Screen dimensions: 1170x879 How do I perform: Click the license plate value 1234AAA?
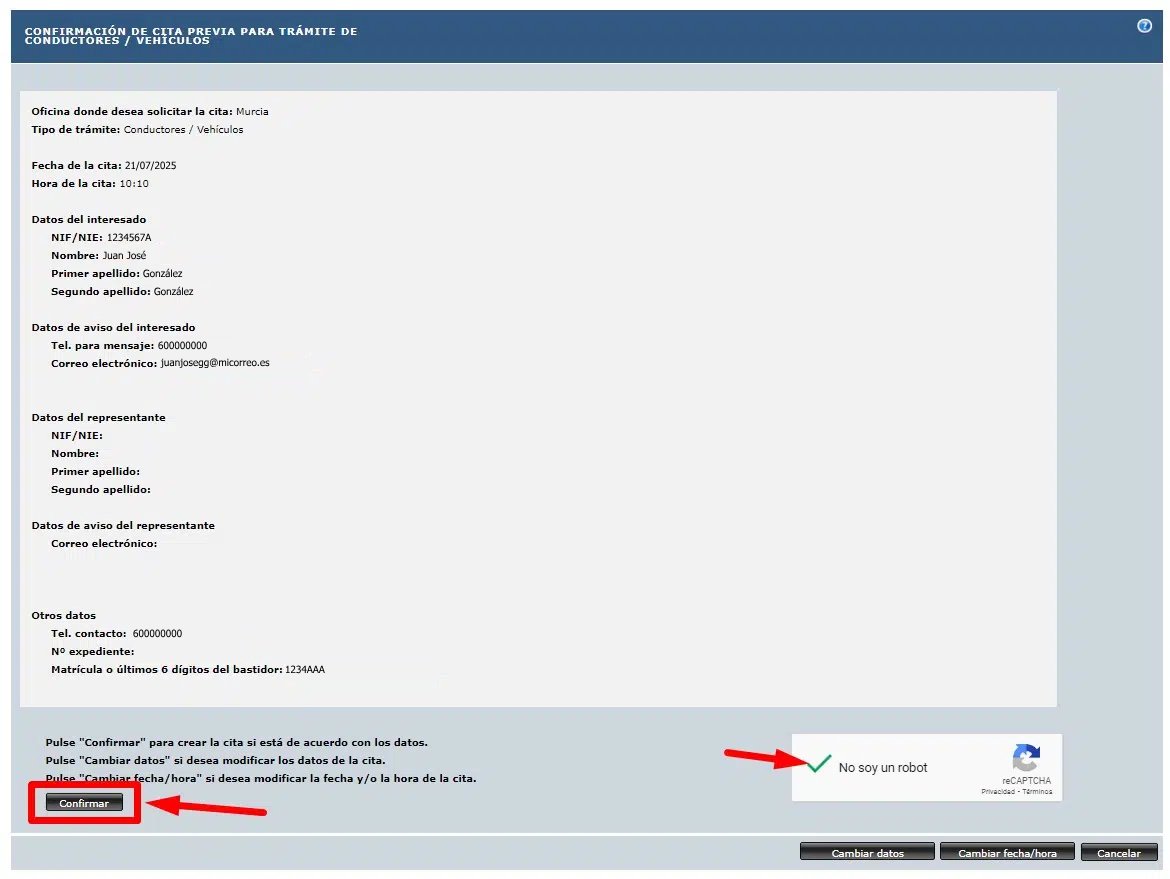pos(305,669)
